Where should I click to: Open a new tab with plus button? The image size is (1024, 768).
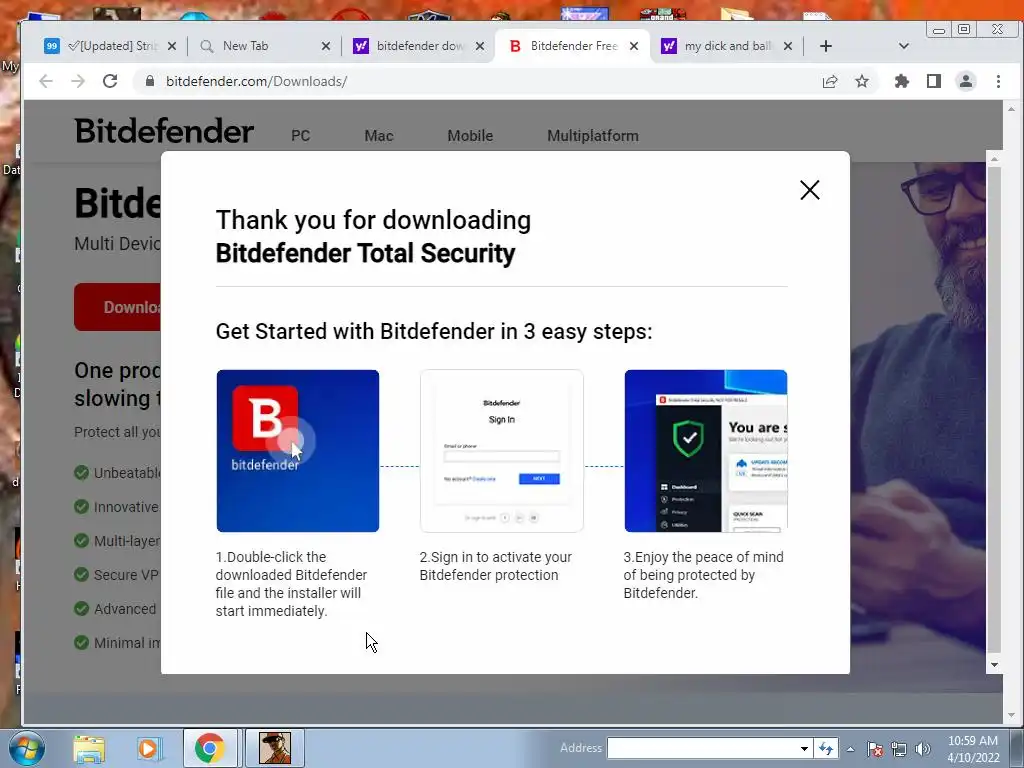point(825,46)
